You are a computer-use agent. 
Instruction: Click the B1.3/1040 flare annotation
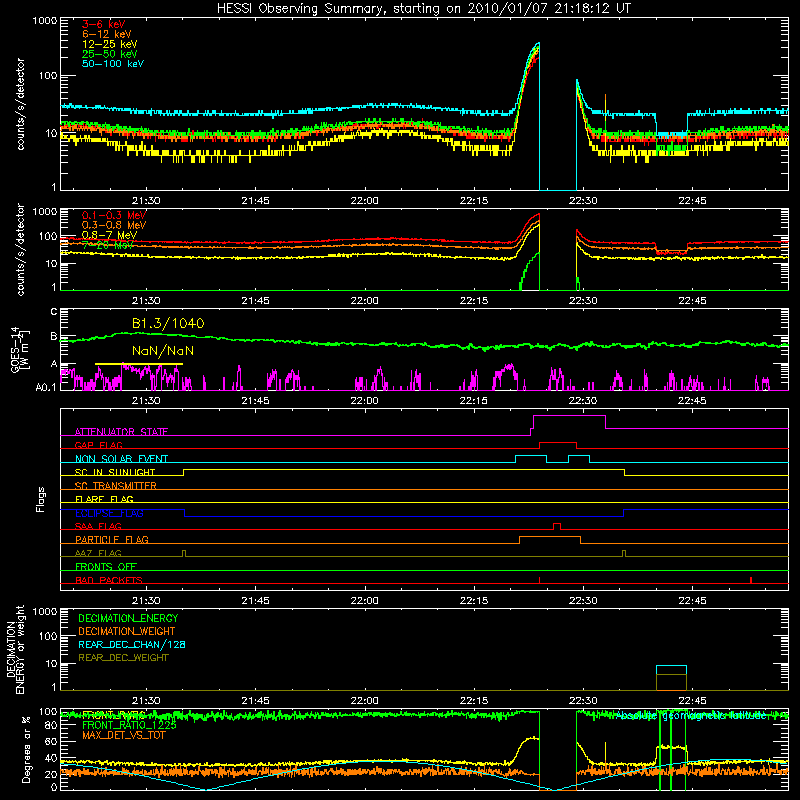tap(168, 323)
